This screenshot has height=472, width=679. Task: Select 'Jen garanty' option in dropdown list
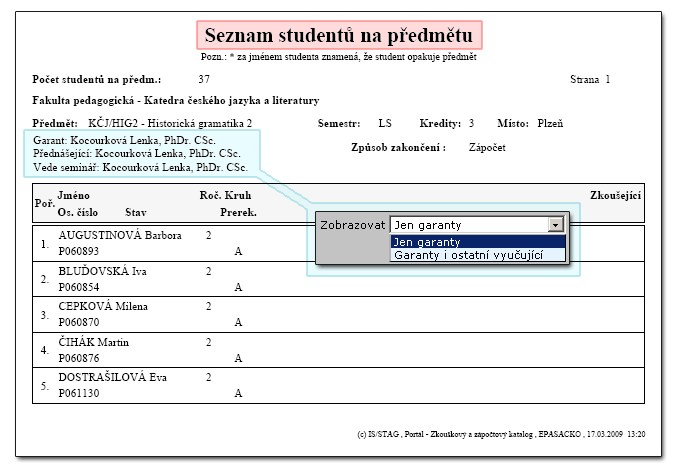pos(478,242)
